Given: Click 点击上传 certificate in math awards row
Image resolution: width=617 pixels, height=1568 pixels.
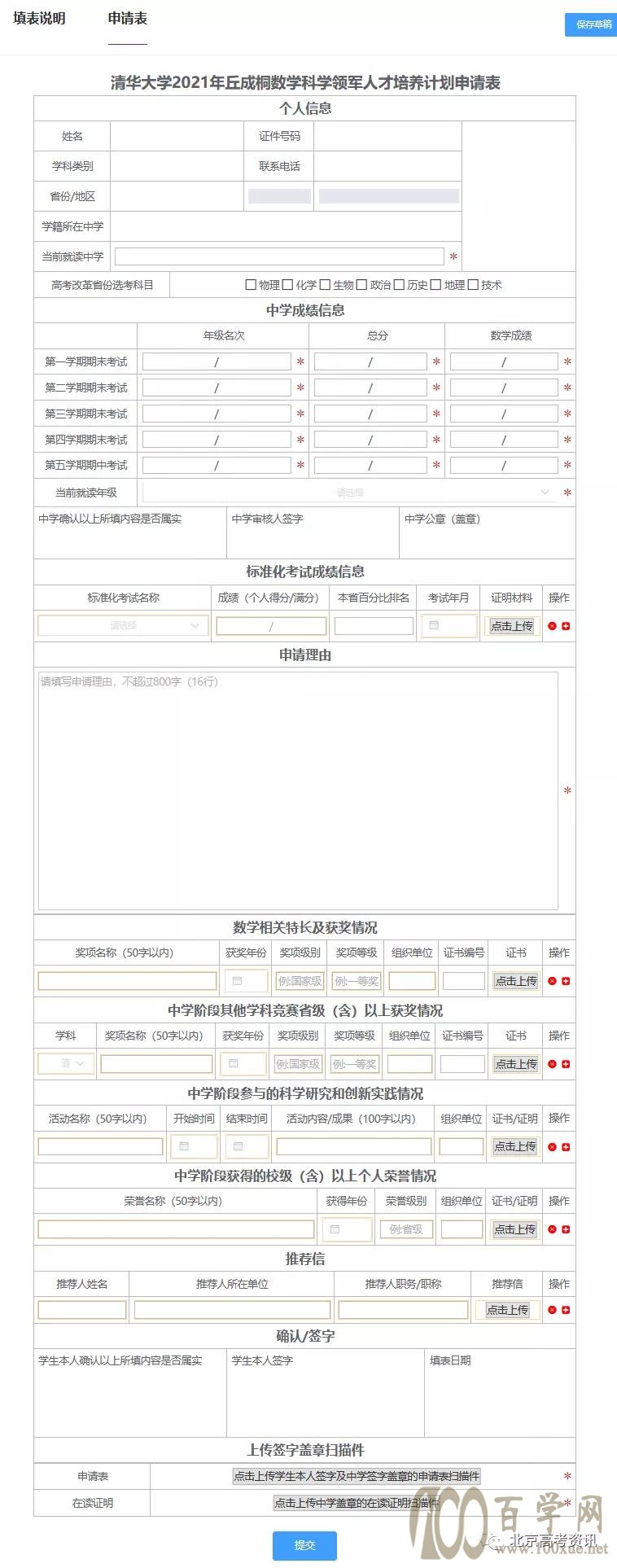Looking at the screenshot, I should [516, 981].
